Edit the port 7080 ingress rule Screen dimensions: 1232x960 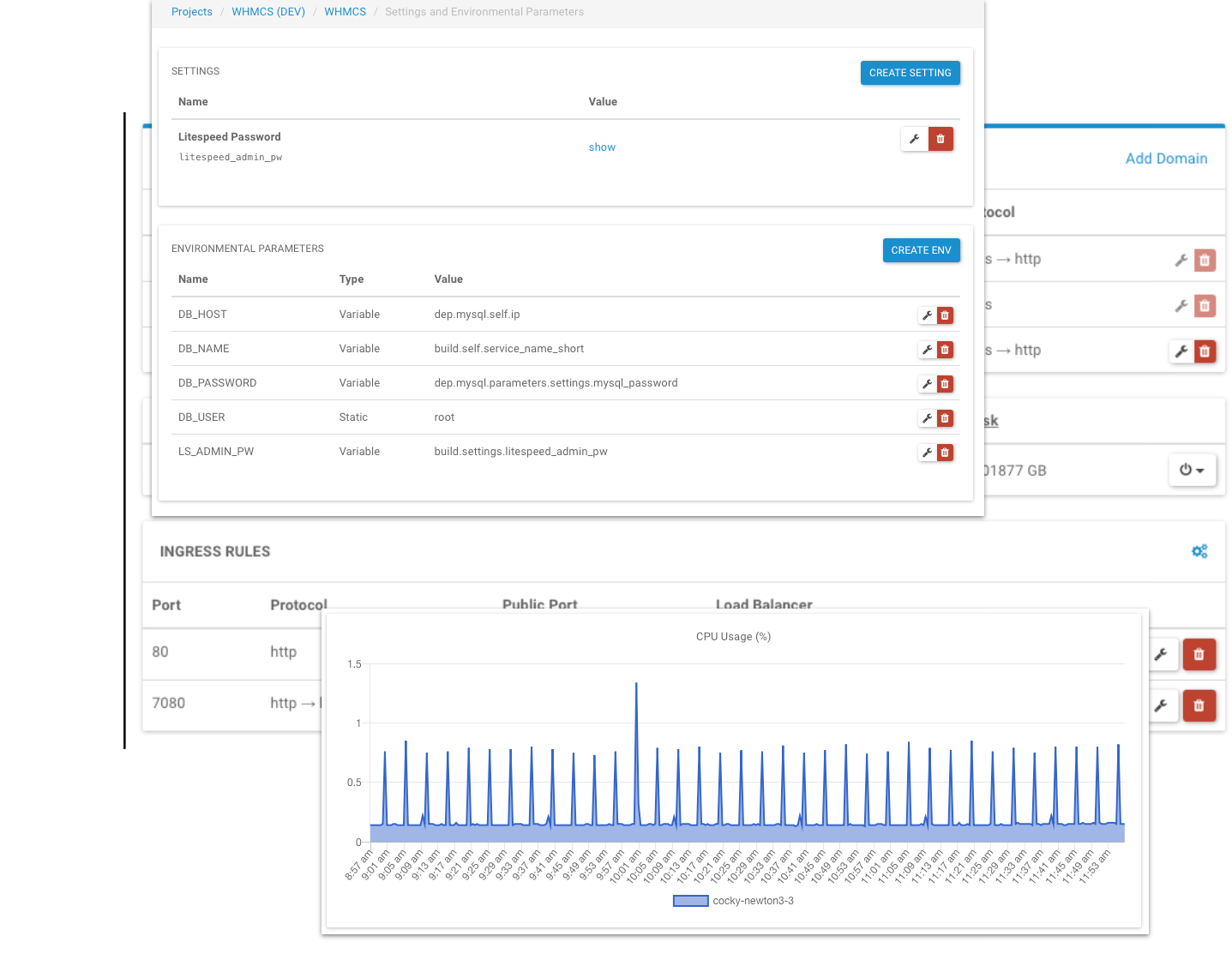click(1161, 705)
